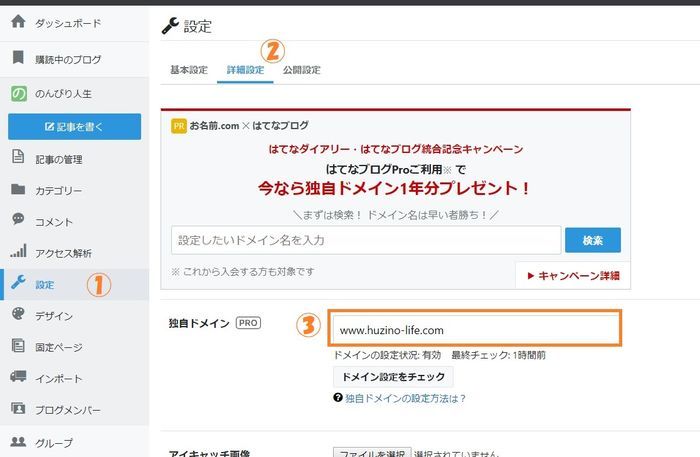The width and height of the screenshot is (700, 457).
Task: Click the ドメインの設定状況: 有効 status text
Action: click(388, 355)
